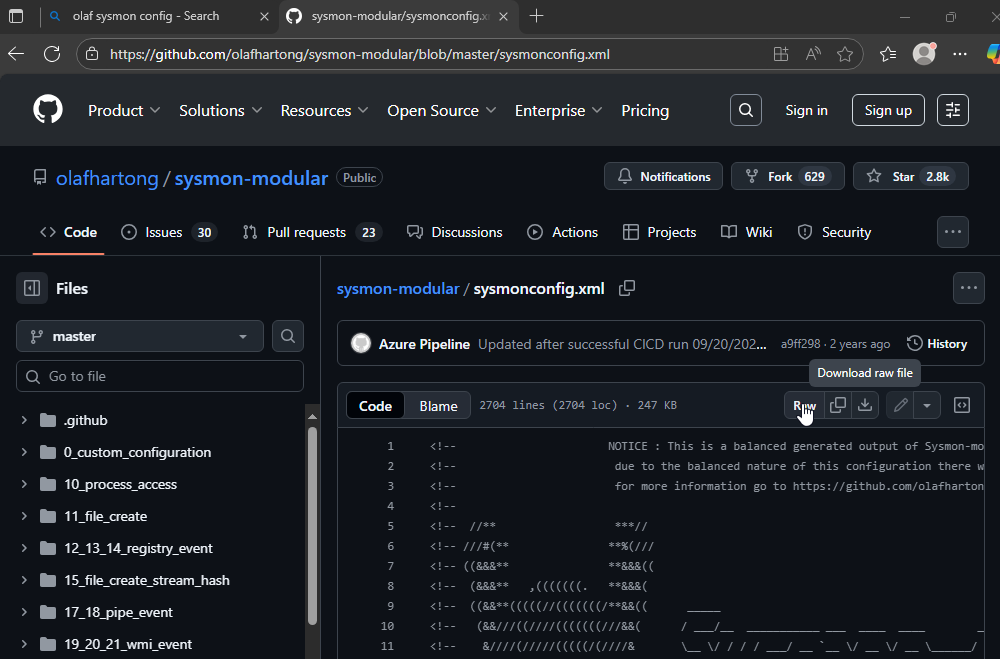Switch to Blame view

click(438, 406)
